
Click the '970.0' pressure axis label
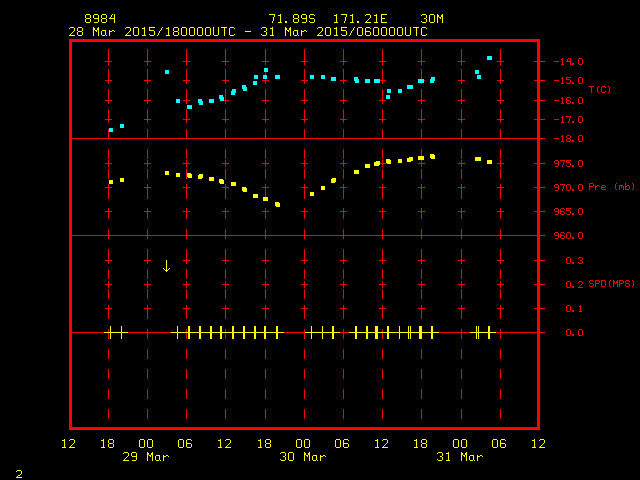(568, 188)
